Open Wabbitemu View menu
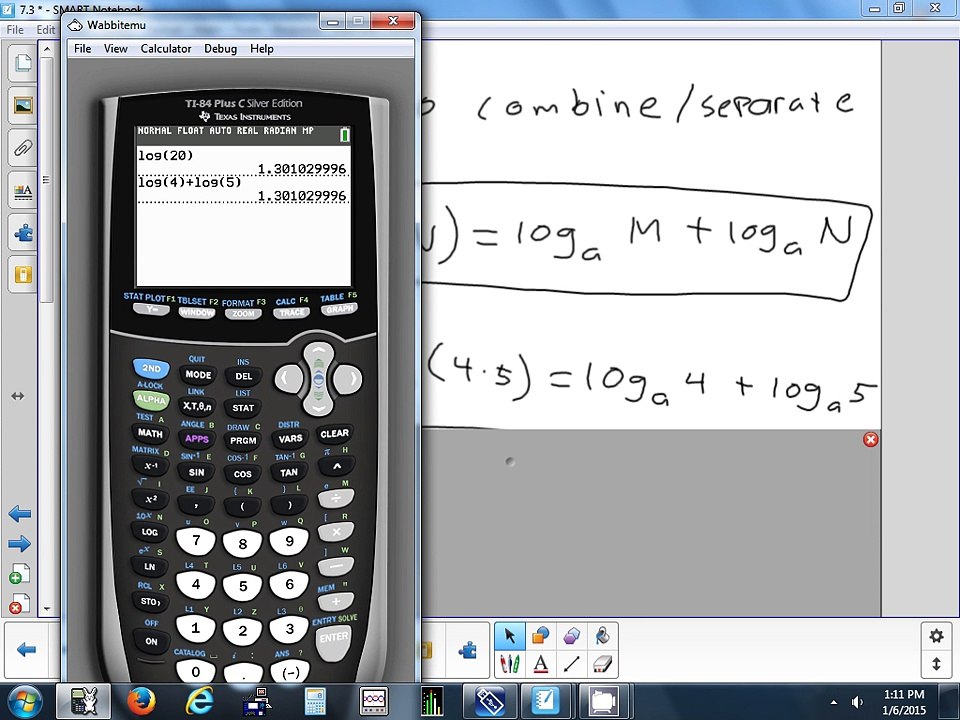Viewport: 960px width, 720px height. (116, 49)
